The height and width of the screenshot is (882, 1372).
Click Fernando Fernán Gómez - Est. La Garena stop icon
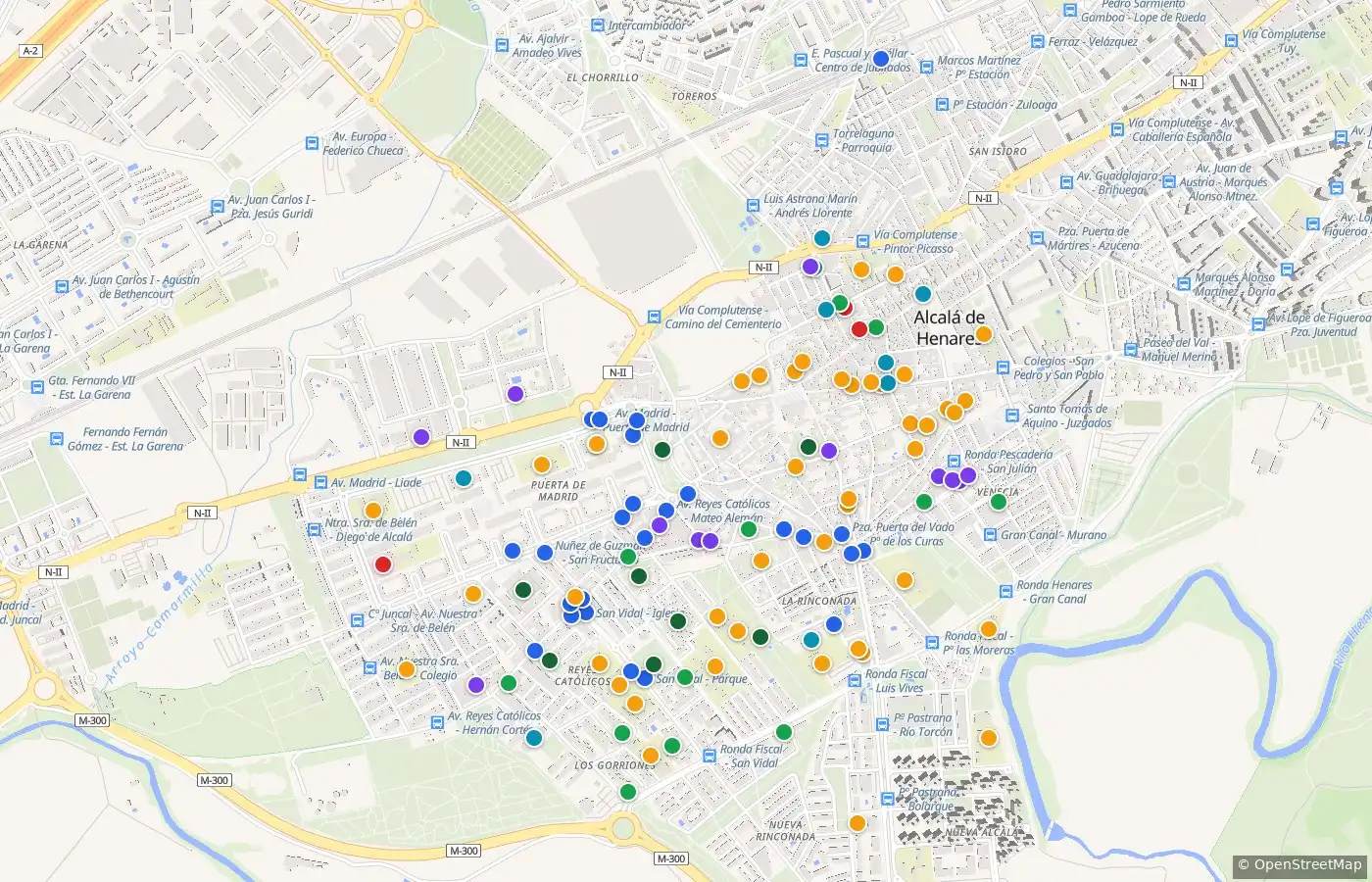click(57, 439)
